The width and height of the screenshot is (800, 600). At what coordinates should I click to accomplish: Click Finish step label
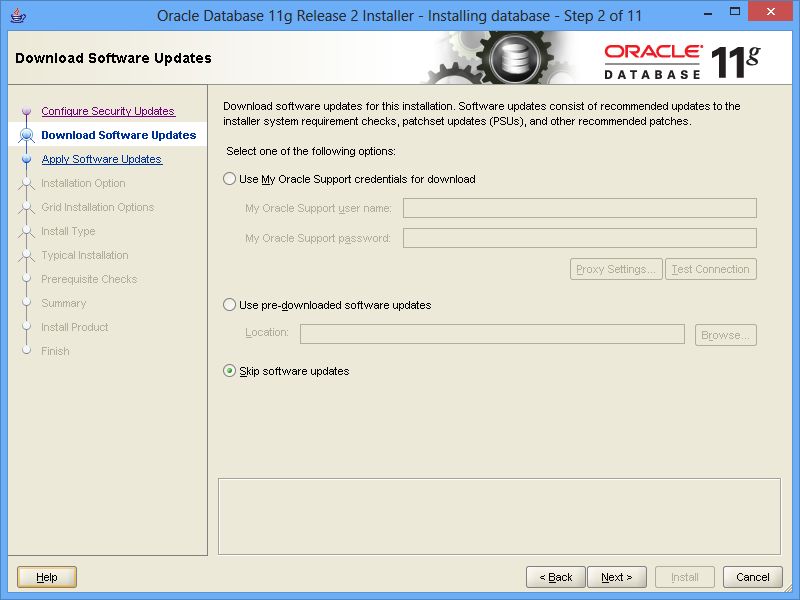55,351
